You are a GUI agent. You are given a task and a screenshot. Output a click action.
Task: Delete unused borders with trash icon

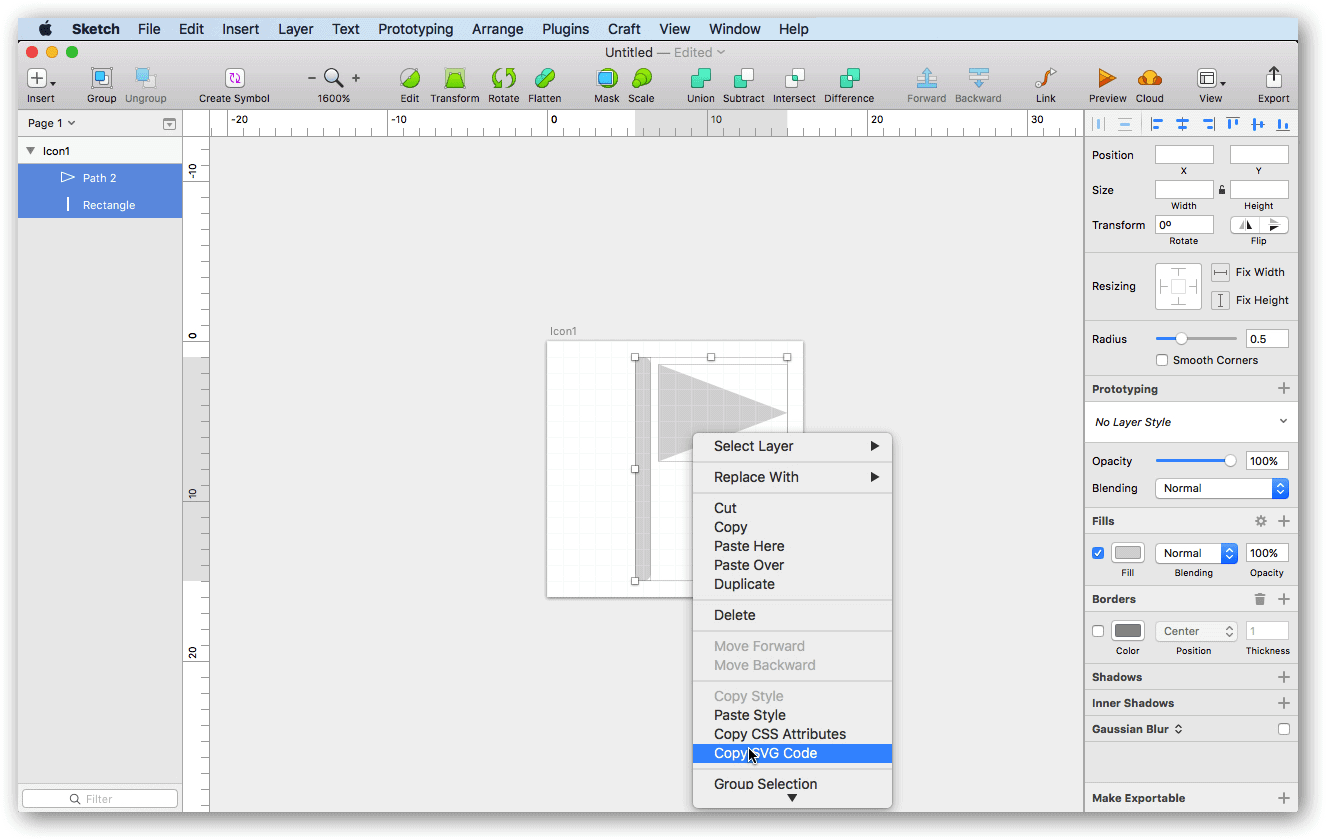click(1260, 599)
